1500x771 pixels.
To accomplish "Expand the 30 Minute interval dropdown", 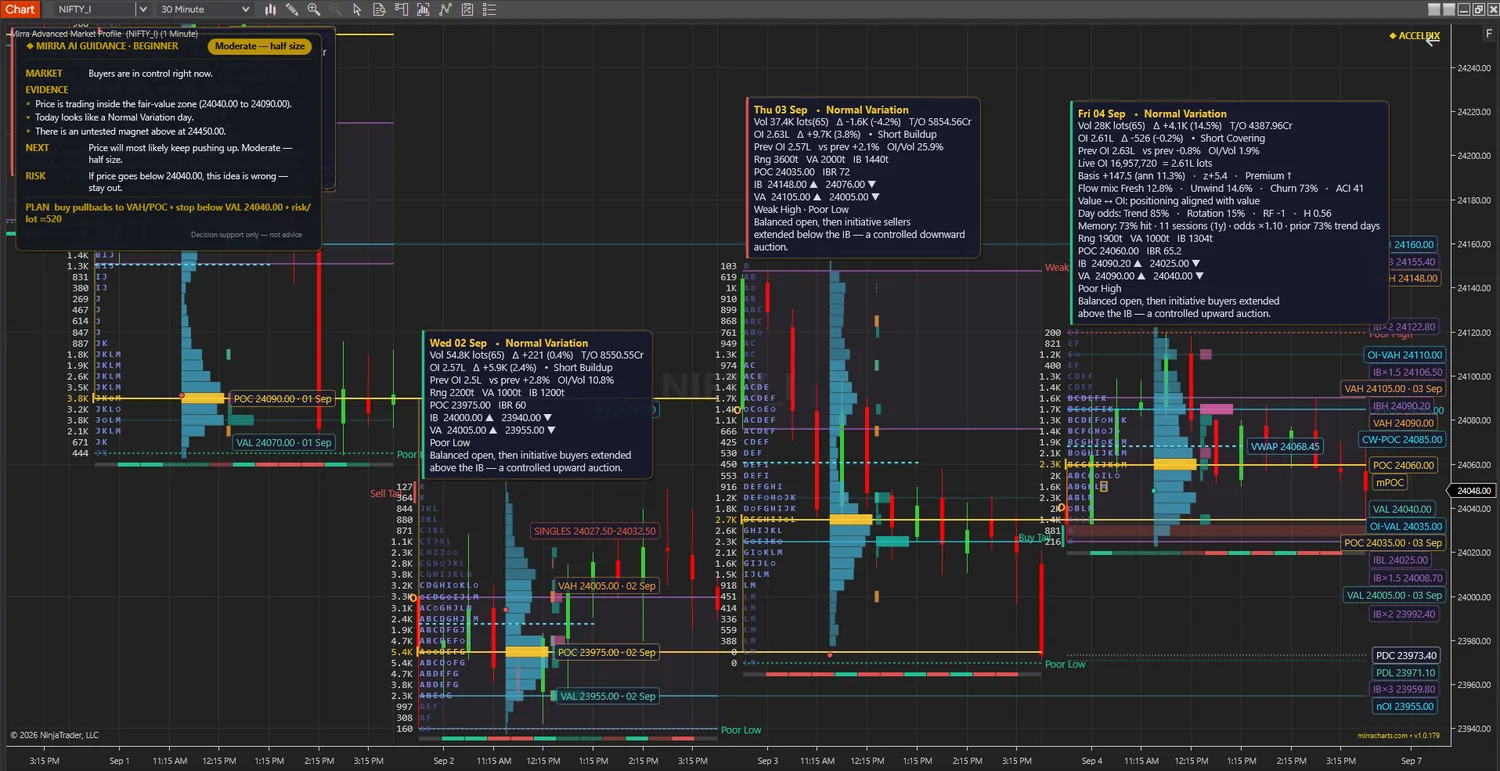I will (x=205, y=9).
